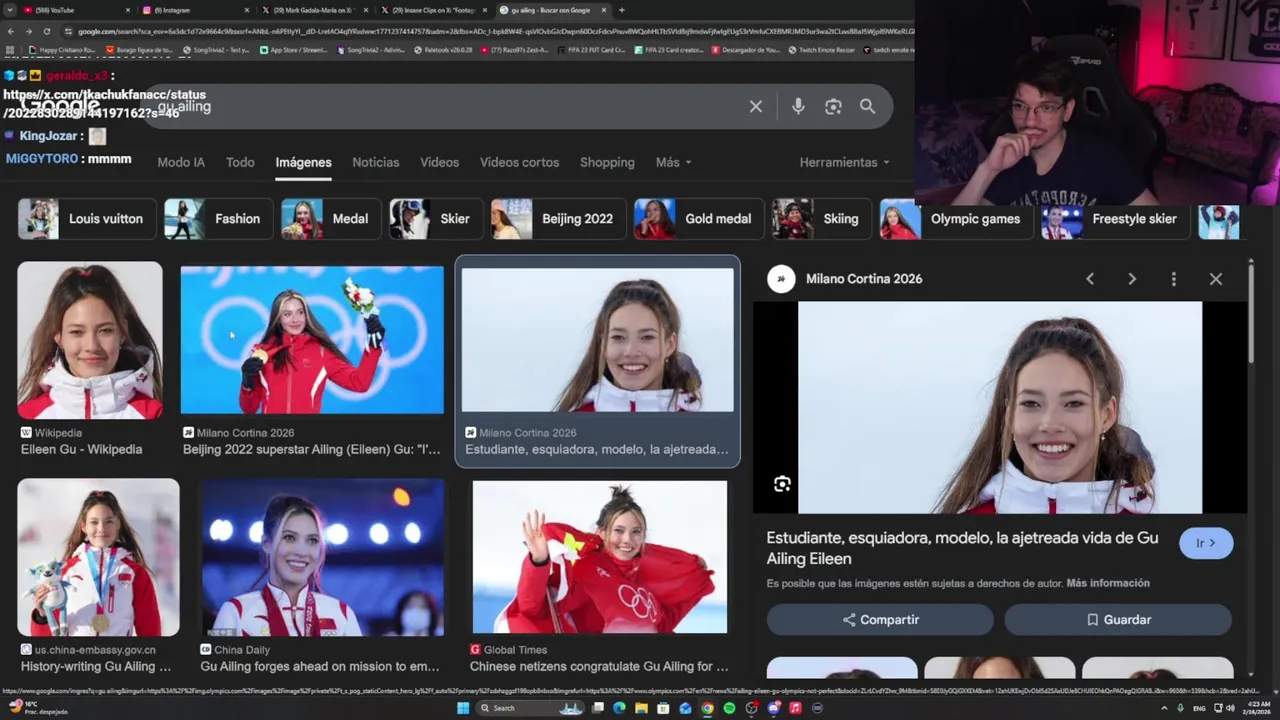Screen dimensions: 1280x720
Task: Click the Ir visit button
Action: (x=1206, y=543)
